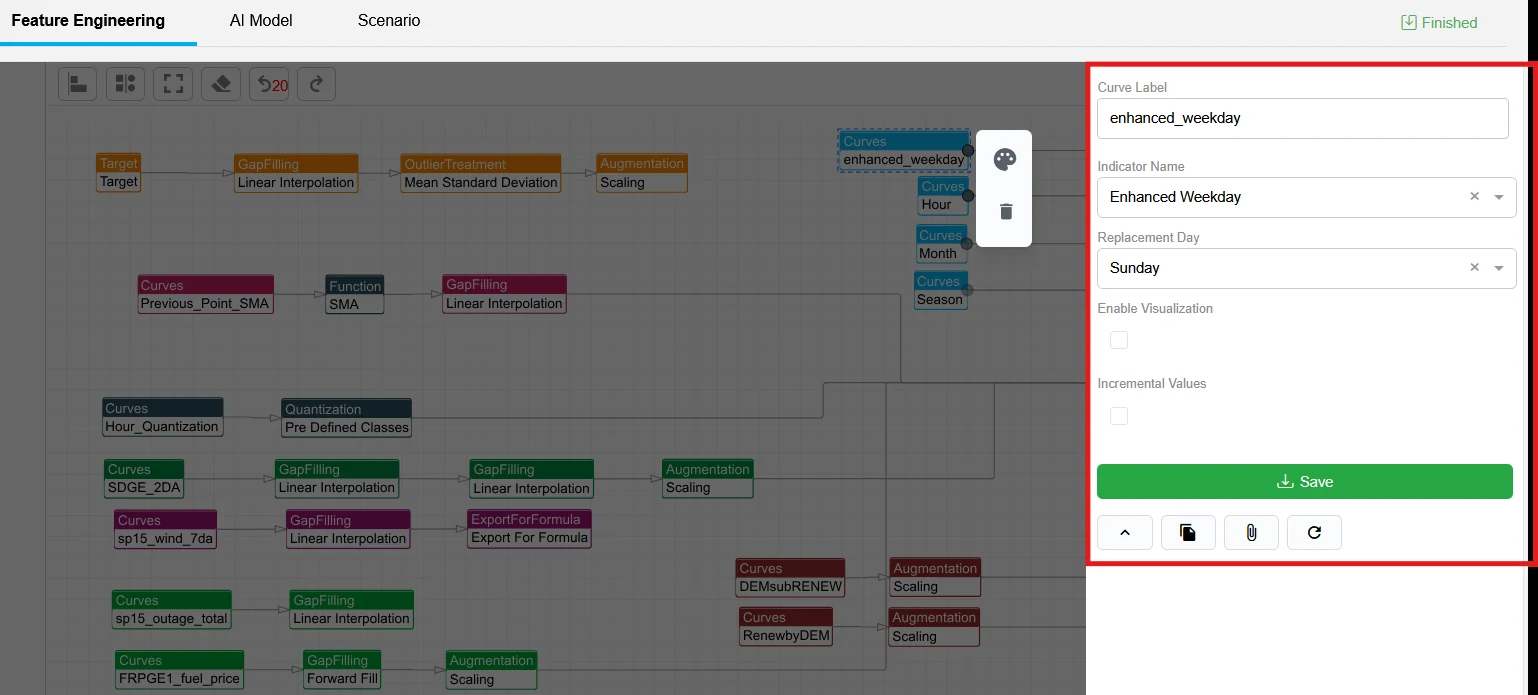Select the Target node
1538x695 pixels.
119,172
